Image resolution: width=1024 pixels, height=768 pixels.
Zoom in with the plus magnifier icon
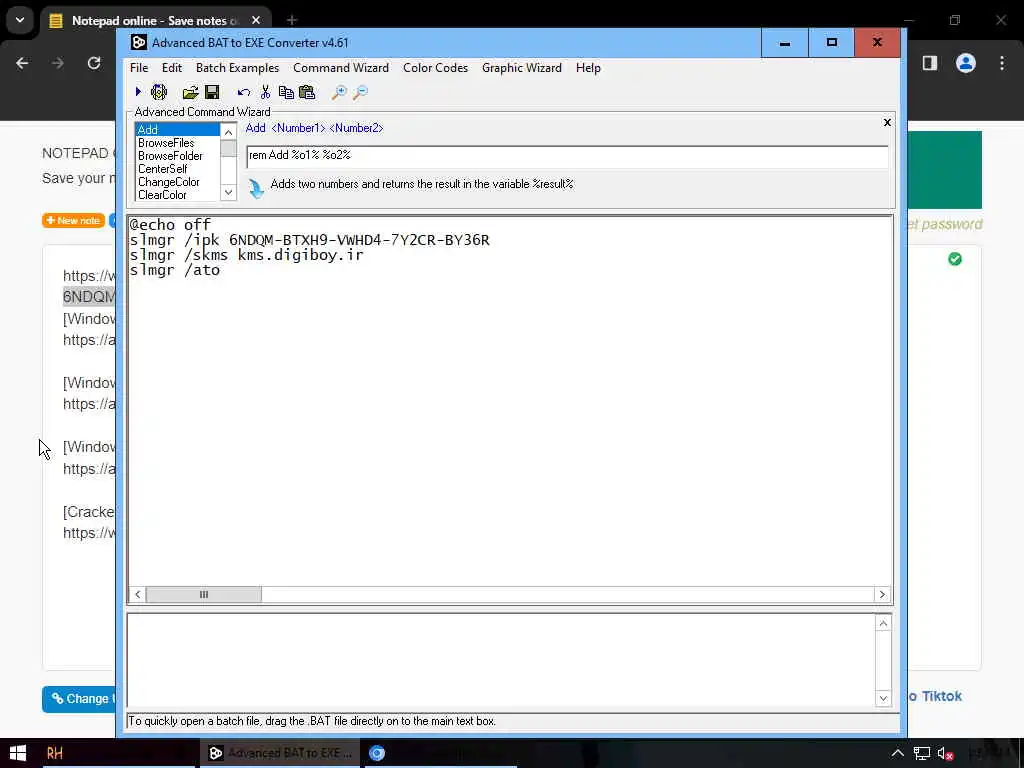(339, 92)
